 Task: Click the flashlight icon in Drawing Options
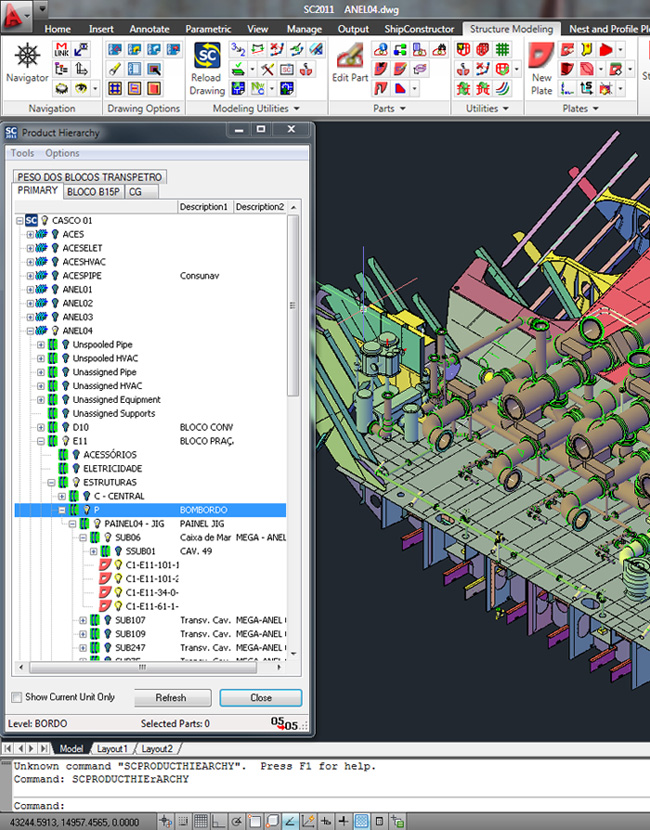click(115, 69)
